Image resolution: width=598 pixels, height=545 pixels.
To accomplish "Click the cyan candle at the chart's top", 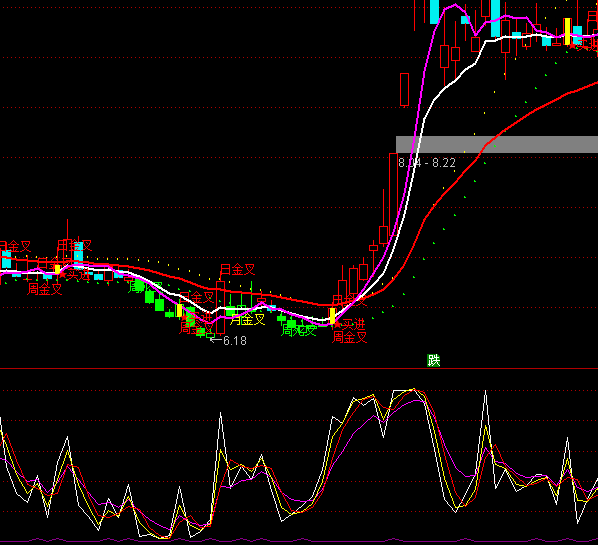I will pos(434,12).
